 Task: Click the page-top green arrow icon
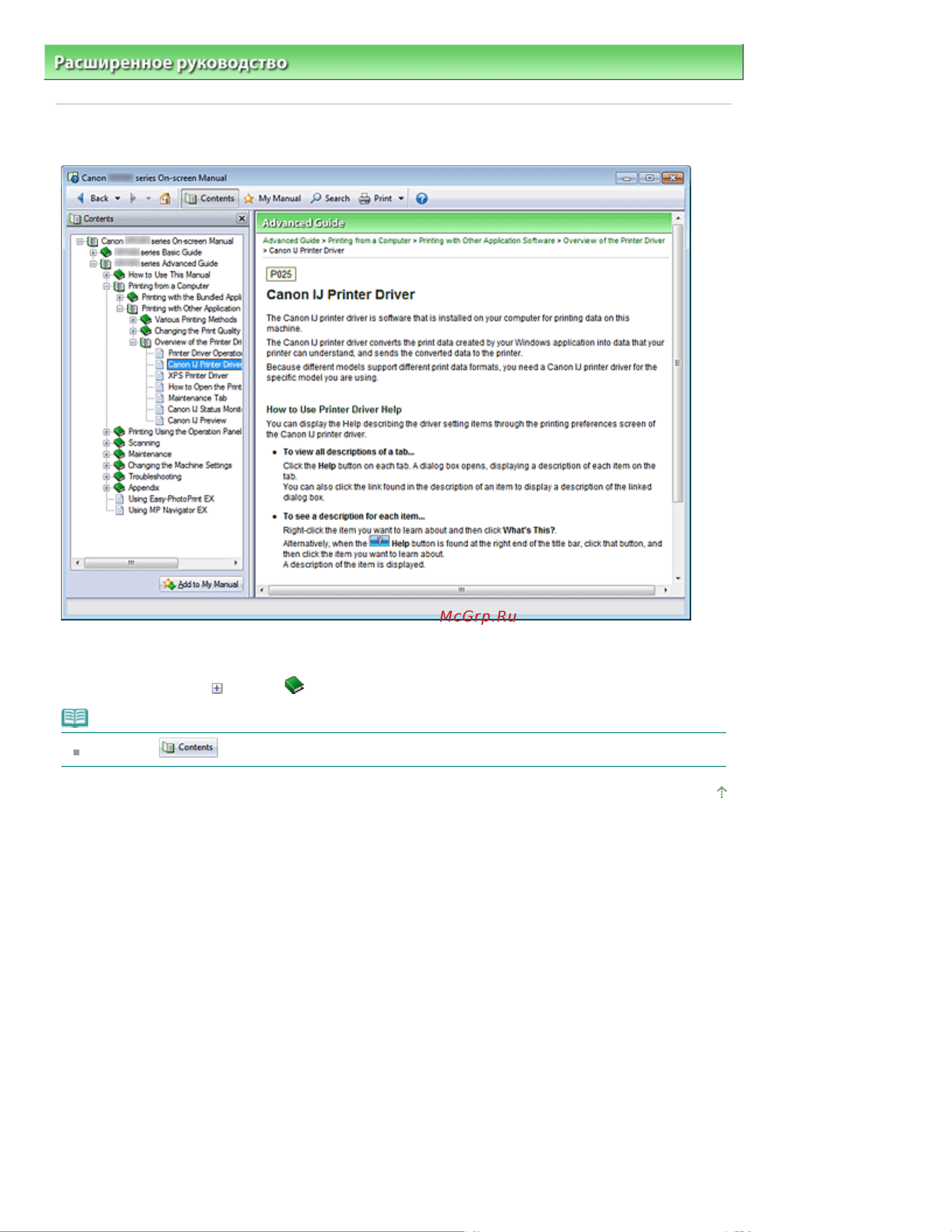point(721,793)
